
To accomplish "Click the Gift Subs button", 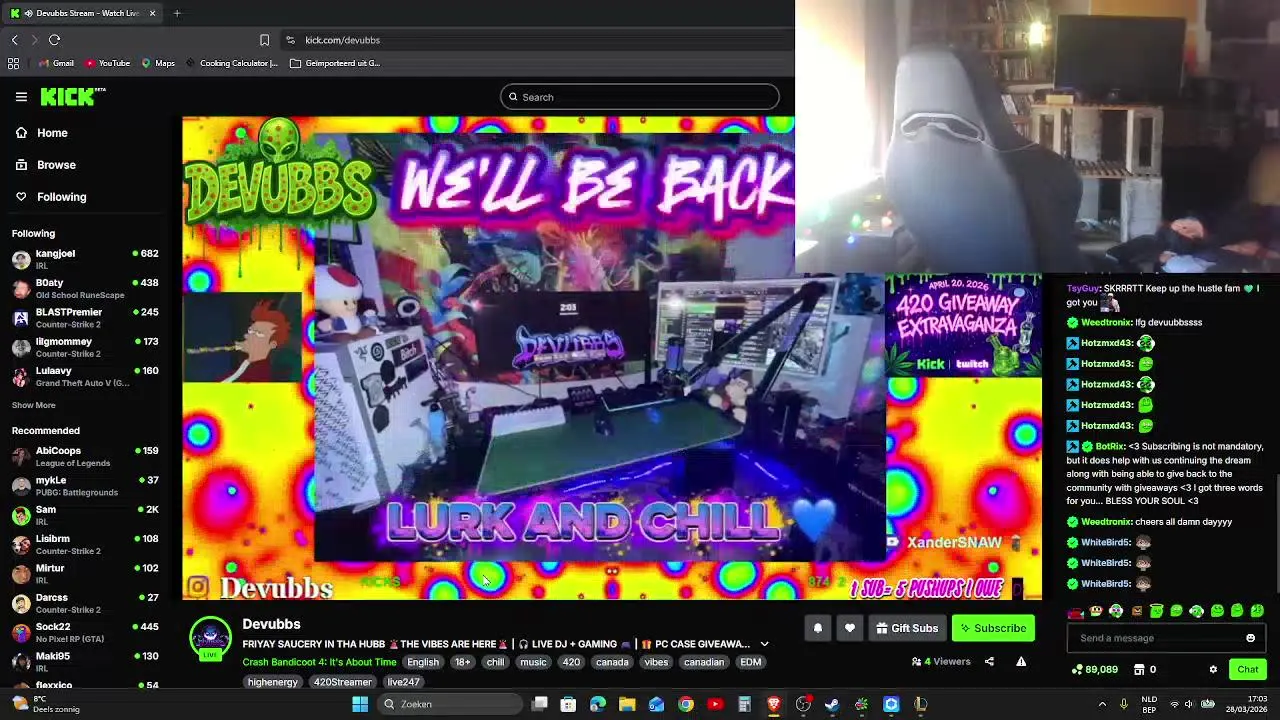I will [x=907, y=628].
